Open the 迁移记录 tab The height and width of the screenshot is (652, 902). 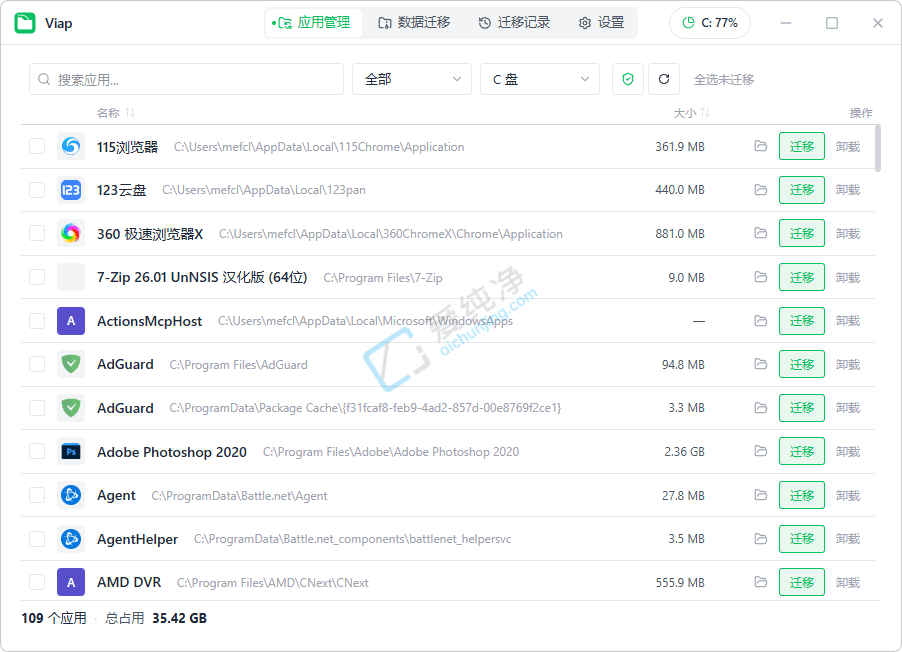coord(514,23)
